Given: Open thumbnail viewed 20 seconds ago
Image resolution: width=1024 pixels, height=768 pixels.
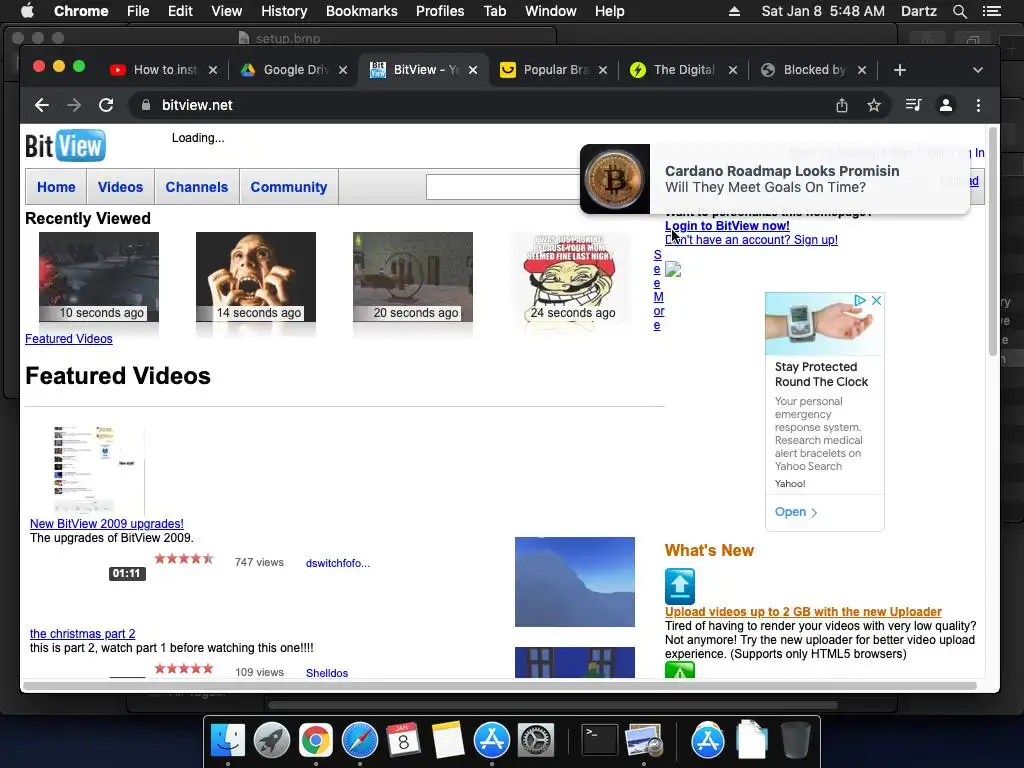Looking at the screenshot, I should coord(413,277).
